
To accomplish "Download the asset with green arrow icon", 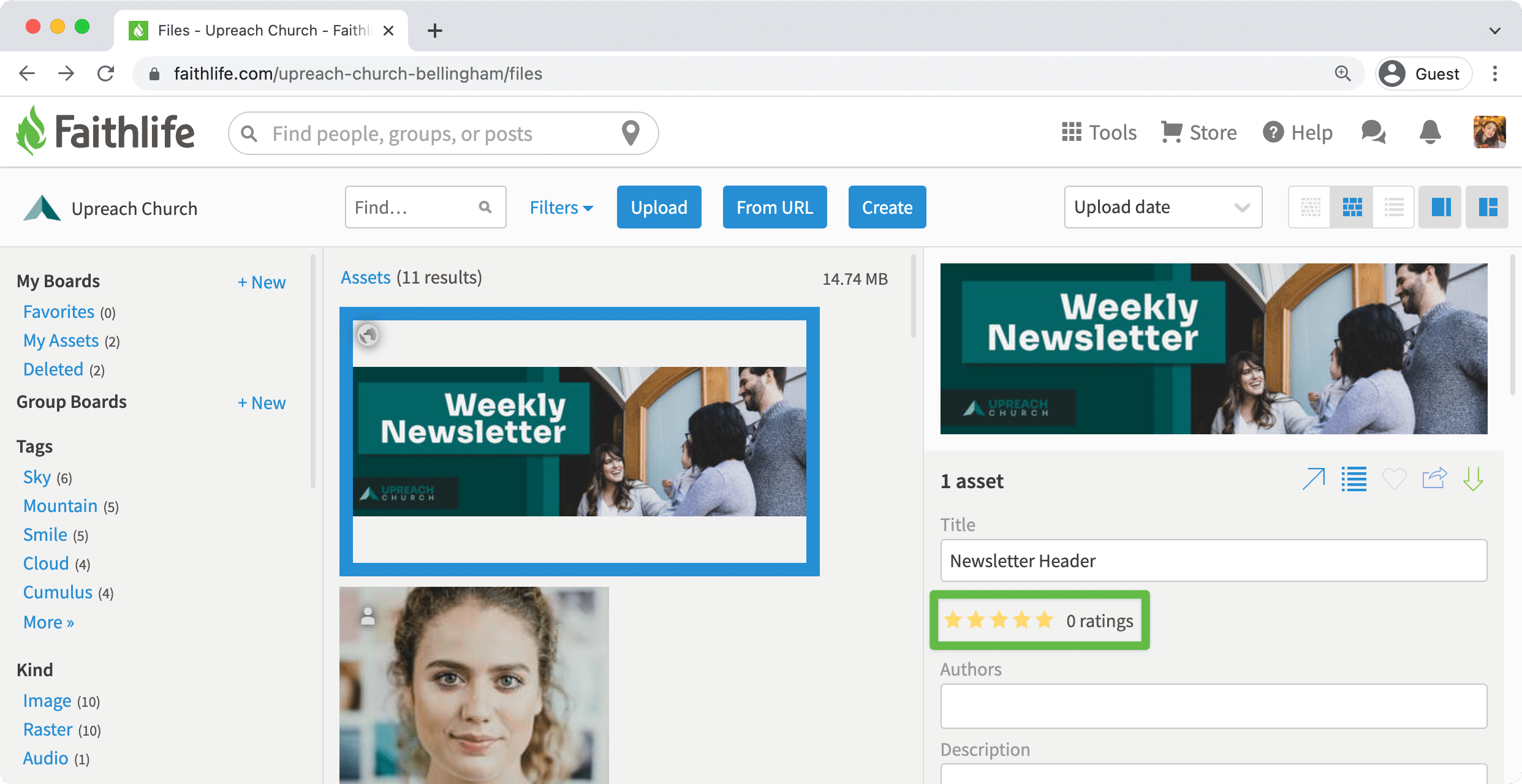I will [1473, 479].
